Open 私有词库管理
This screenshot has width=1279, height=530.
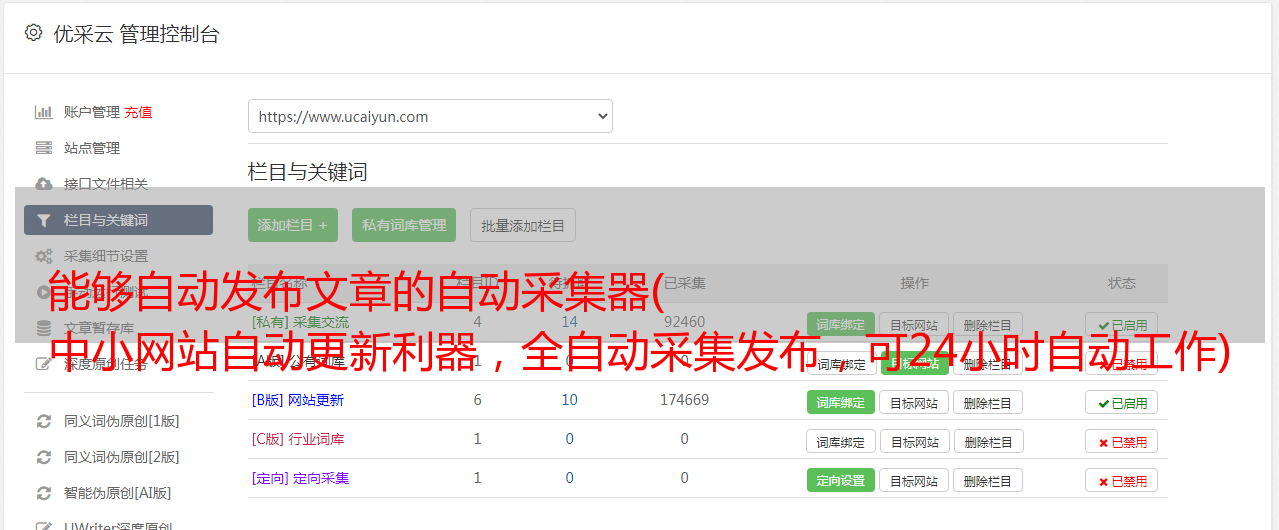tap(404, 225)
